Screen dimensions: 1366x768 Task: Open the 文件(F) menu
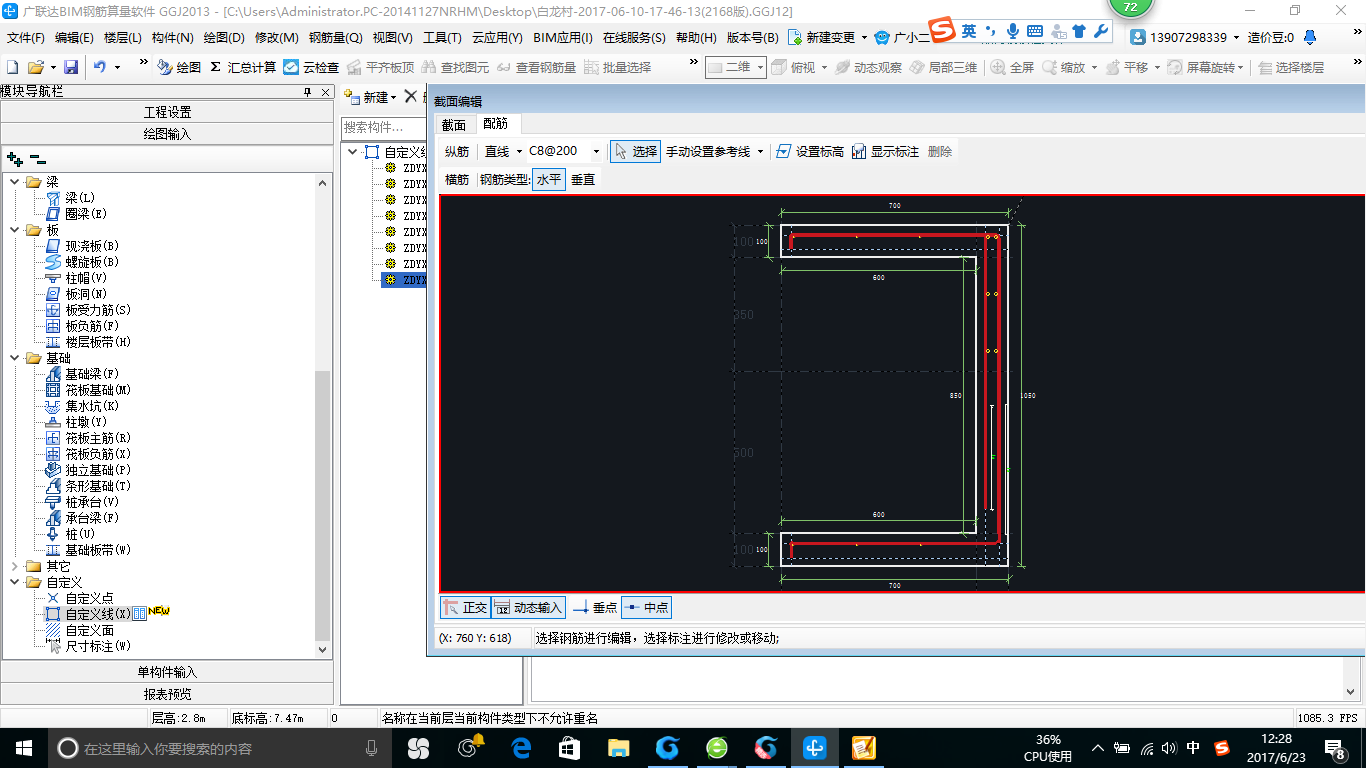[x=26, y=38]
